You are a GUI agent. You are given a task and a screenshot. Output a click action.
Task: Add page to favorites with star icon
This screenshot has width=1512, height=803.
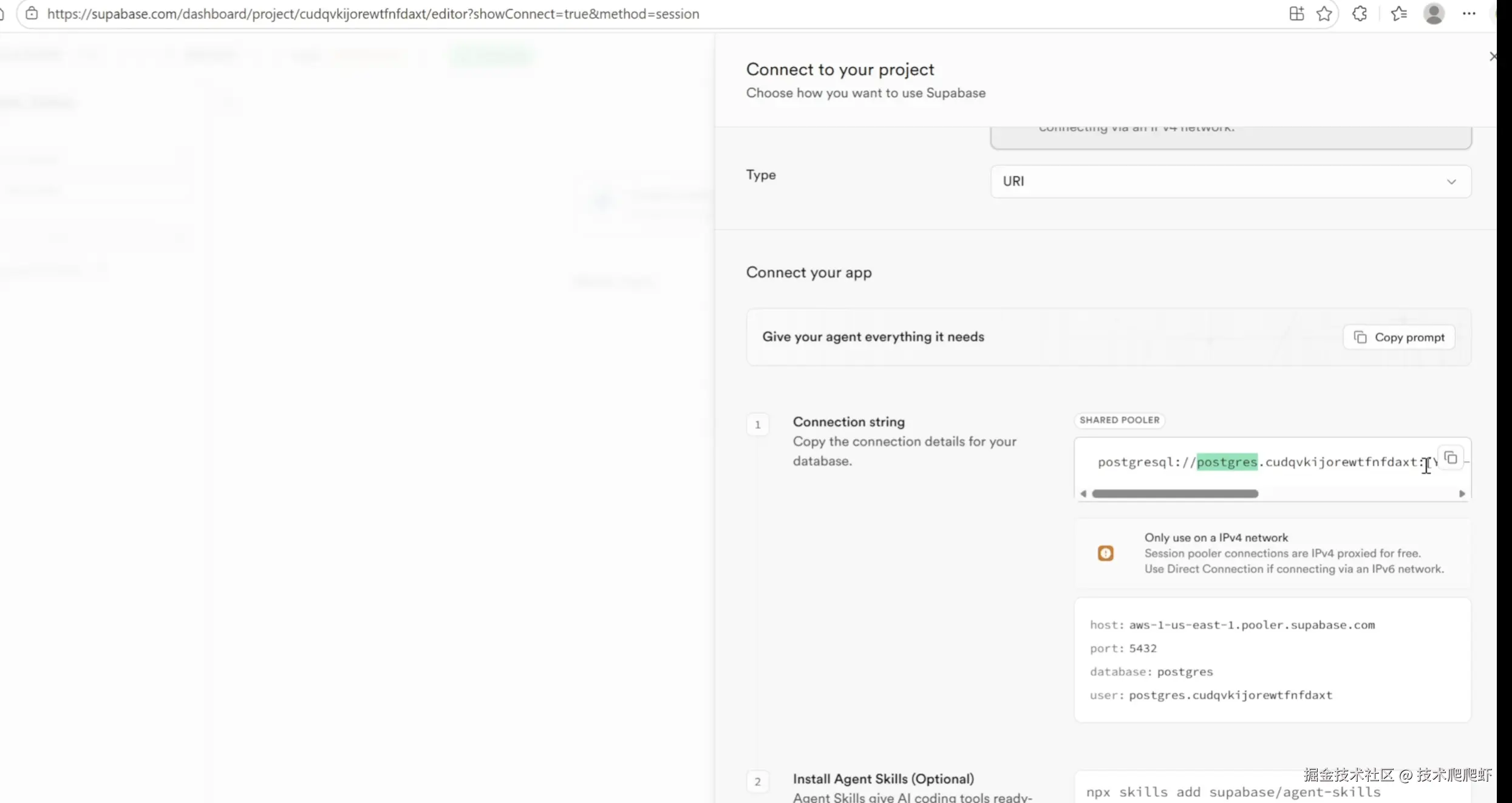pyautogui.click(x=1324, y=13)
